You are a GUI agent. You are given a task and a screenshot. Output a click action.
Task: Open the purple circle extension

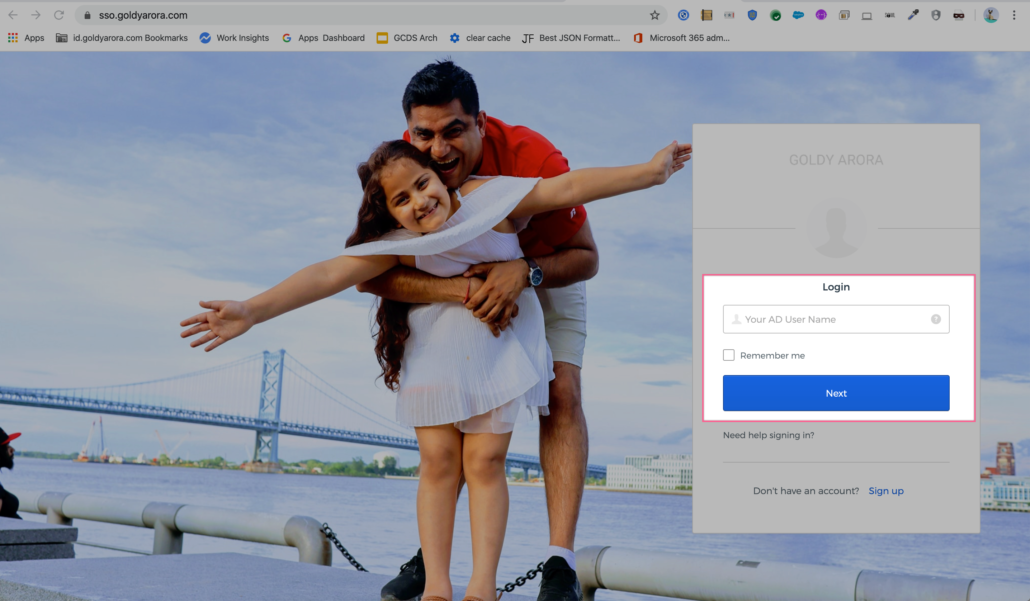click(x=821, y=15)
